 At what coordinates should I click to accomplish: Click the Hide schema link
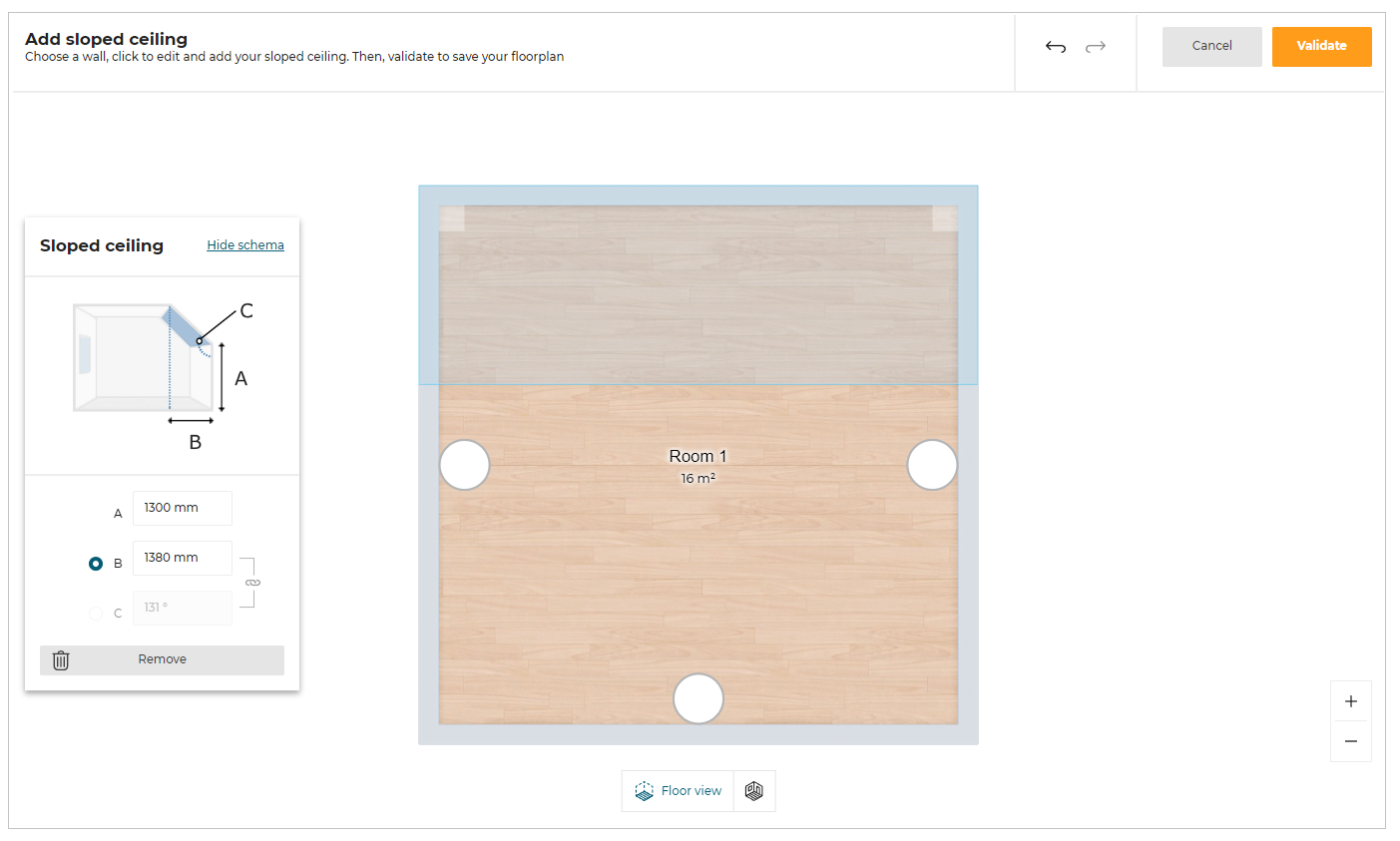click(245, 245)
